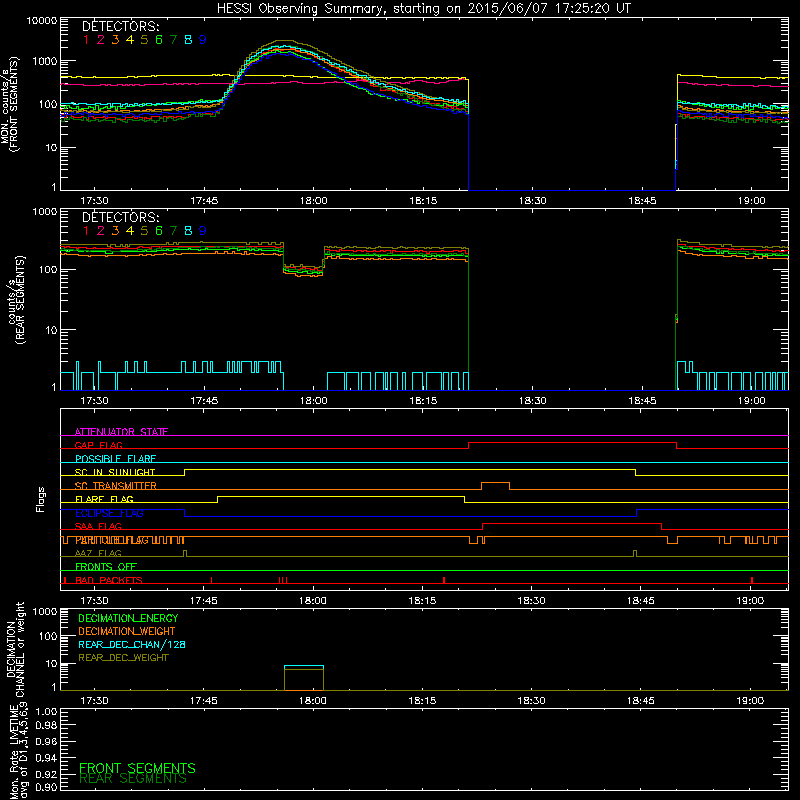Click red detector 1 in rear segments legend
The height and width of the screenshot is (800, 800).
(x=86, y=231)
